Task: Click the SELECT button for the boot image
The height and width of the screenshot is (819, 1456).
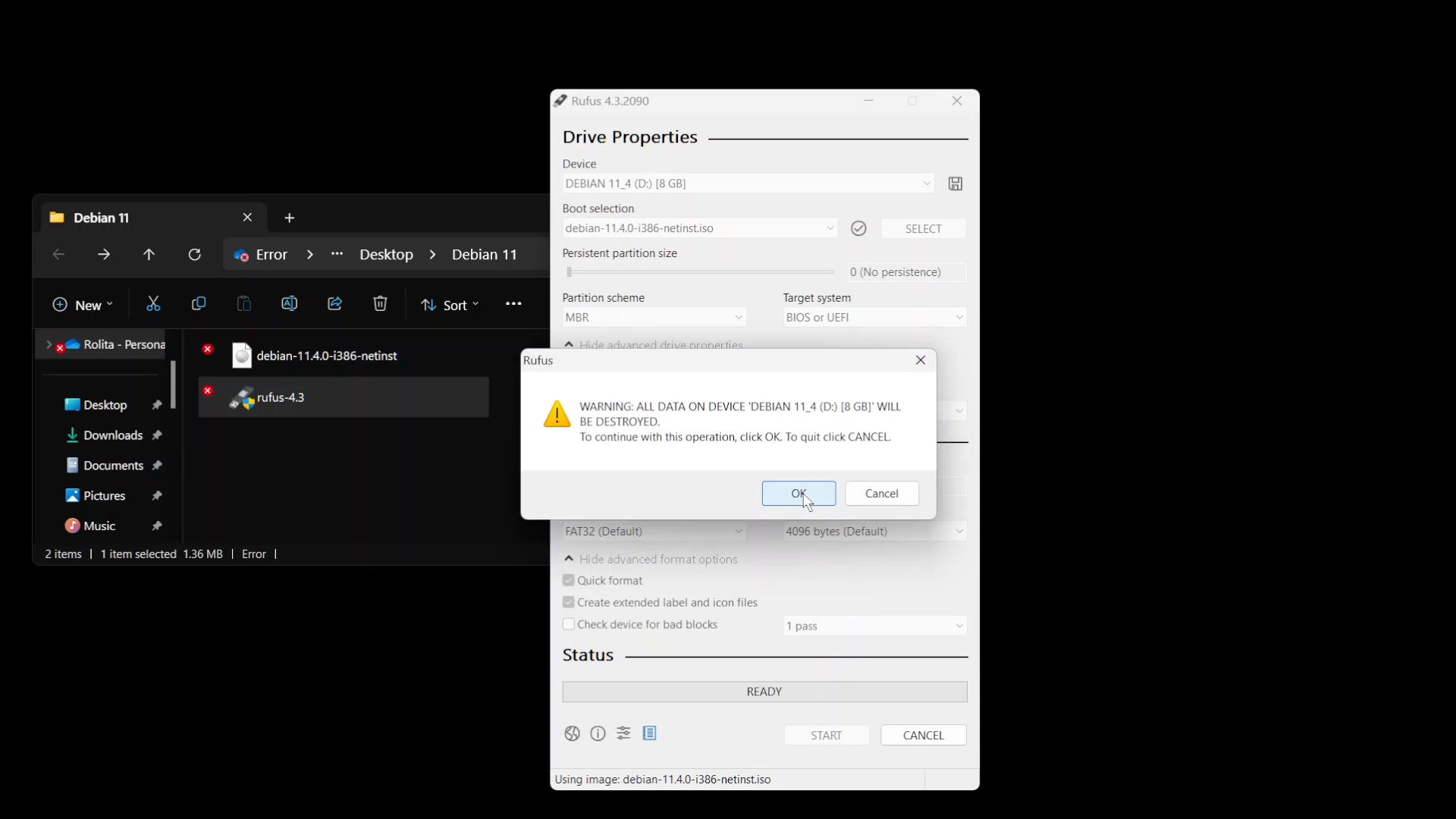Action: pyautogui.click(x=923, y=228)
